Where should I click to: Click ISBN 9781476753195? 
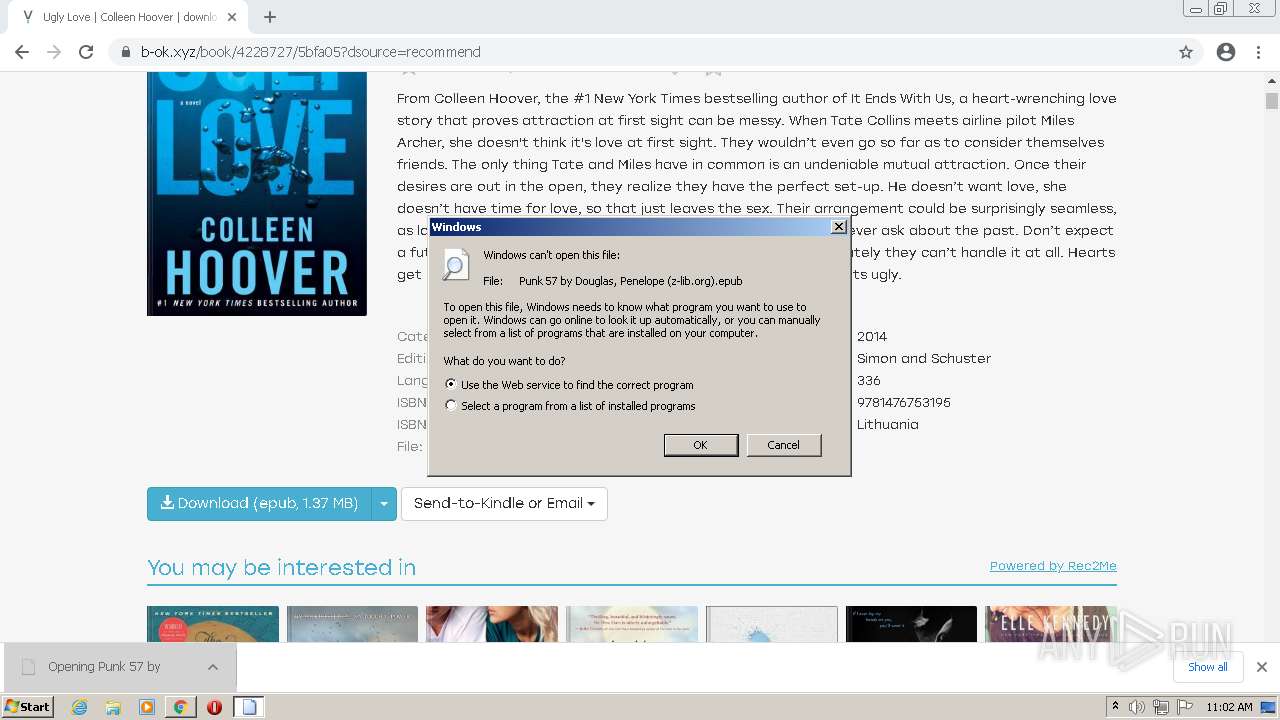[x=904, y=403]
